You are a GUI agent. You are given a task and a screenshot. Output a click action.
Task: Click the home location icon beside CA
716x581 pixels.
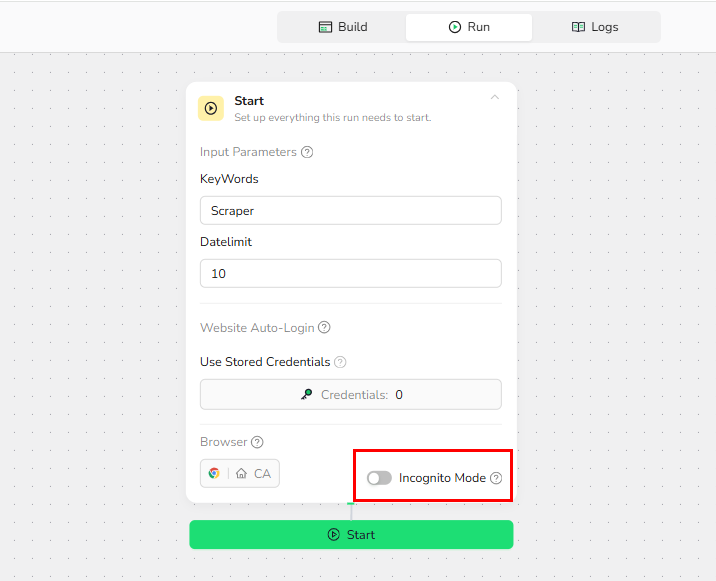pyautogui.click(x=241, y=474)
